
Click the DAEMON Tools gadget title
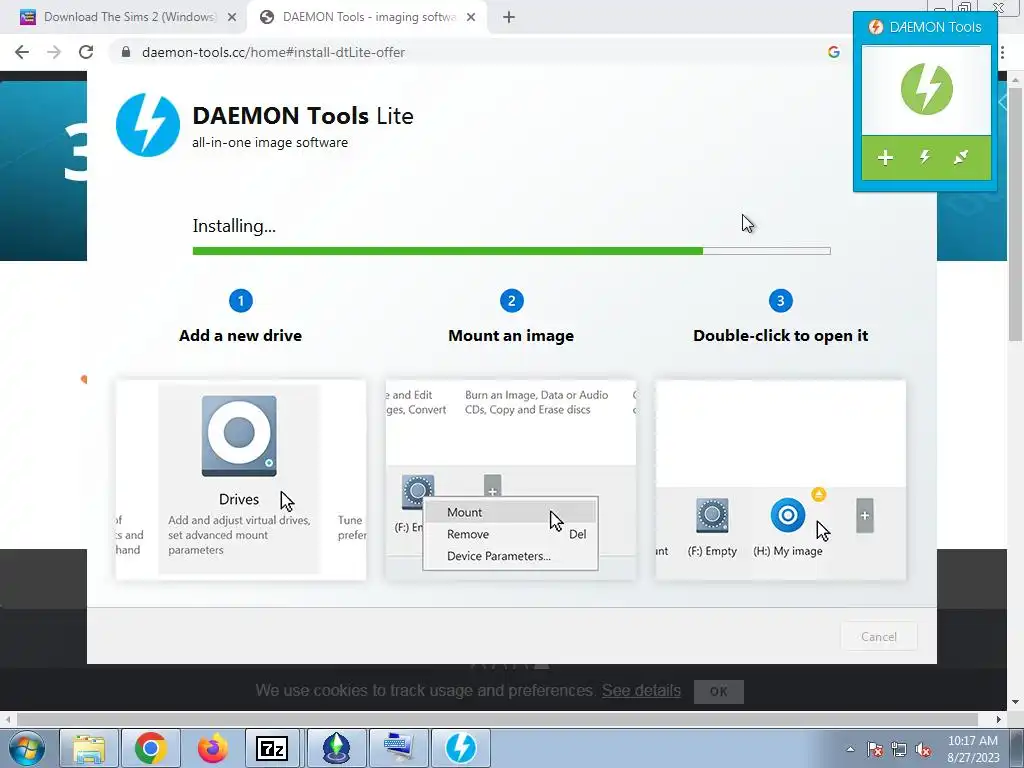click(x=935, y=27)
